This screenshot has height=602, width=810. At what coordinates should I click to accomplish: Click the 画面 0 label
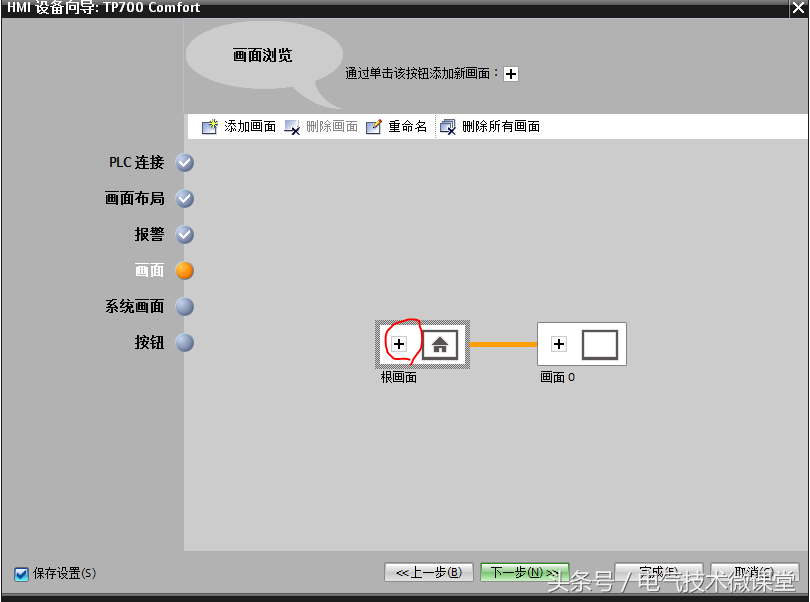pyautogui.click(x=557, y=378)
